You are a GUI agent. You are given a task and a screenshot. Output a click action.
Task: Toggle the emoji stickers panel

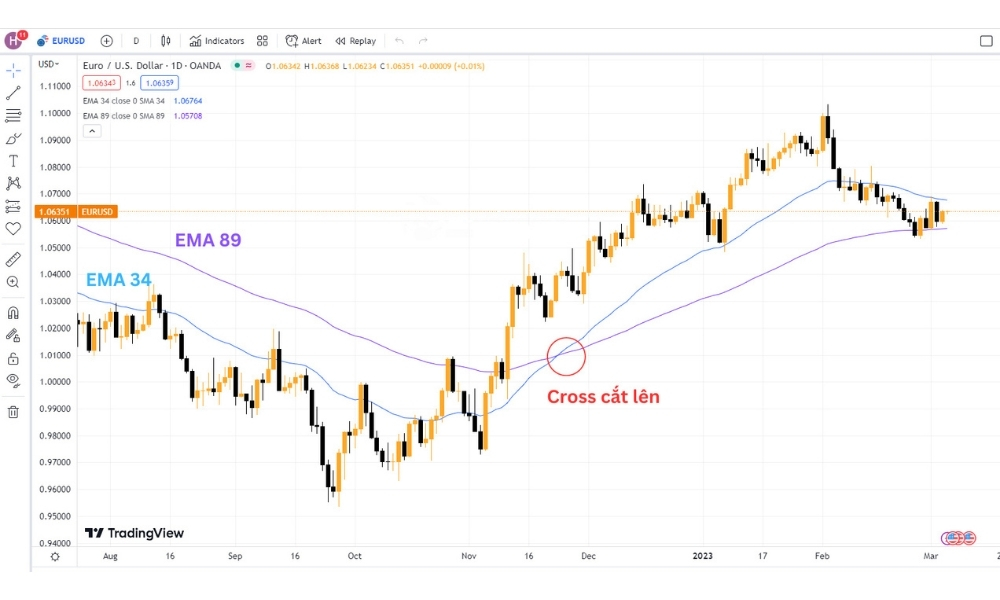coord(13,227)
